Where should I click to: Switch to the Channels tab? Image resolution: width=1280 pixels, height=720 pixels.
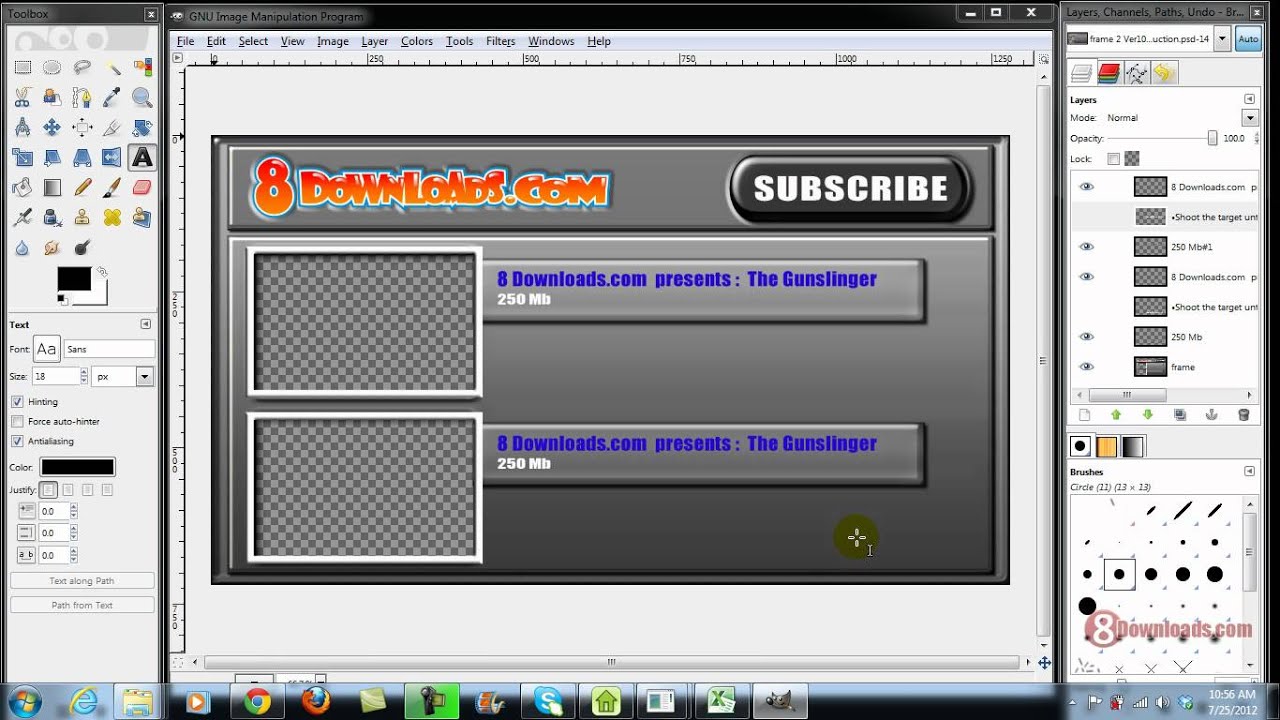pyautogui.click(x=1108, y=73)
